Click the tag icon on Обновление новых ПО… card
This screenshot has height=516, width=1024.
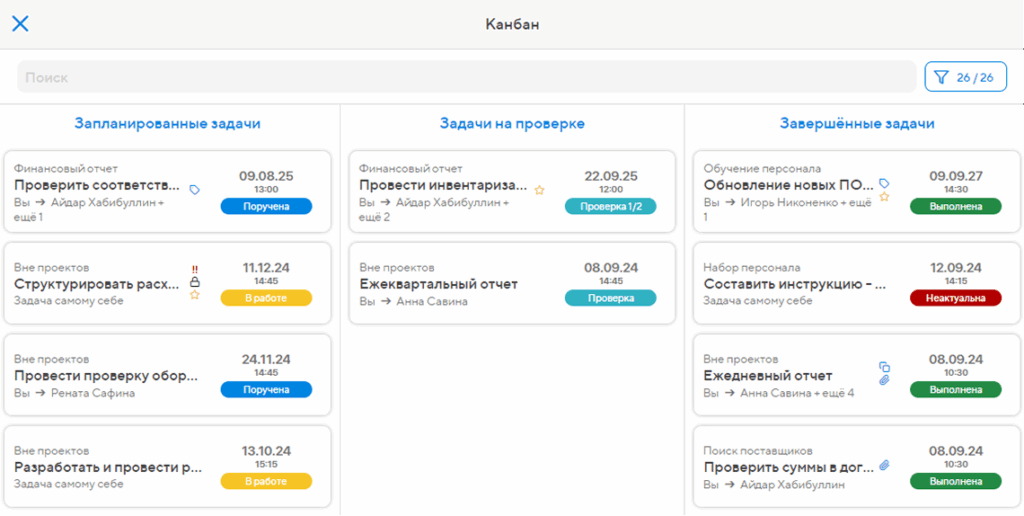coord(884,183)
